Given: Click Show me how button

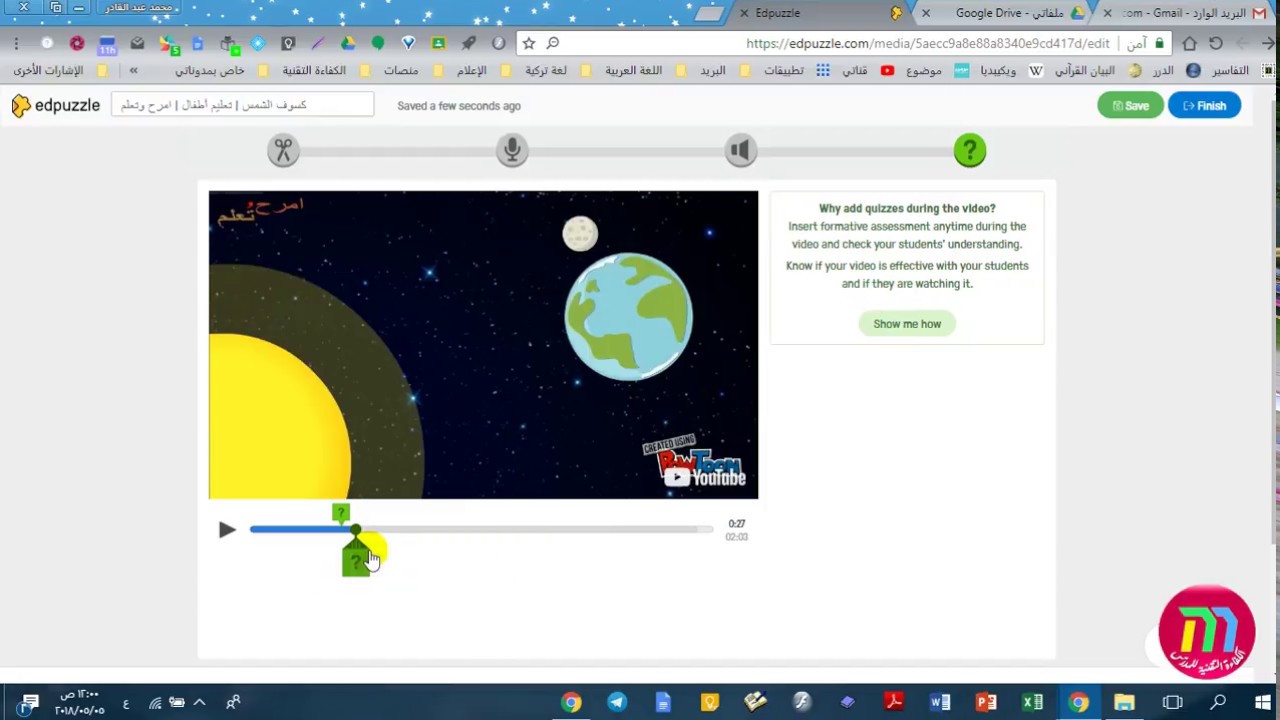Looking at the screenshot, I should [x=907, y=324].
